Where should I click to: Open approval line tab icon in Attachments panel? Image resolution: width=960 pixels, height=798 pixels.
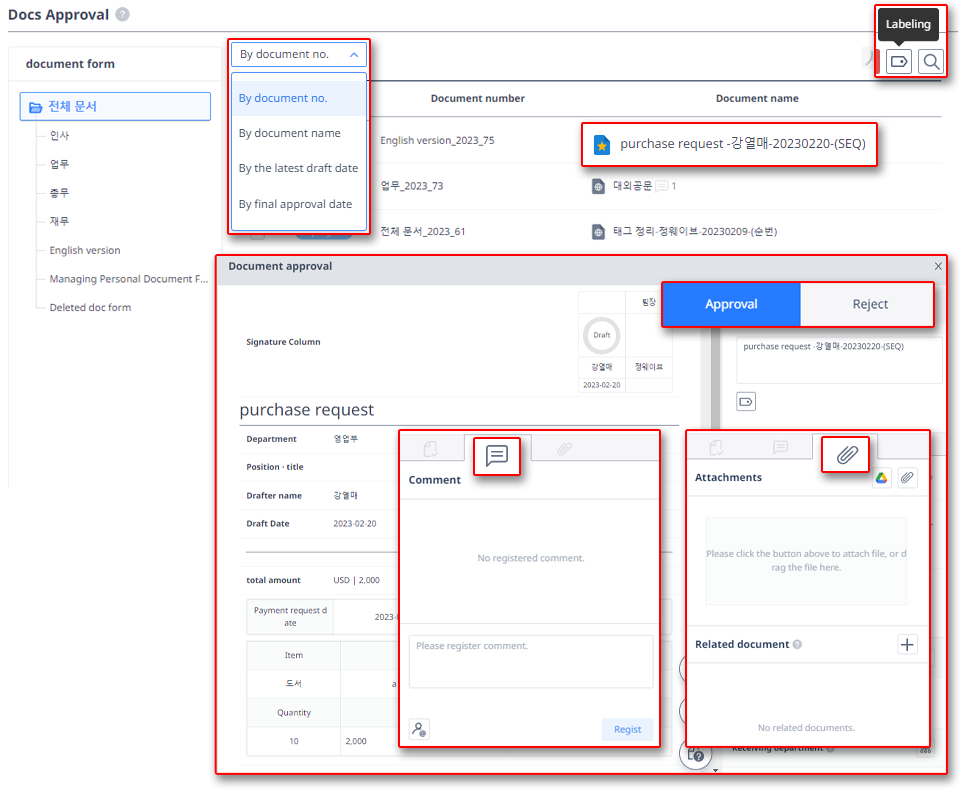pos(716,448)
